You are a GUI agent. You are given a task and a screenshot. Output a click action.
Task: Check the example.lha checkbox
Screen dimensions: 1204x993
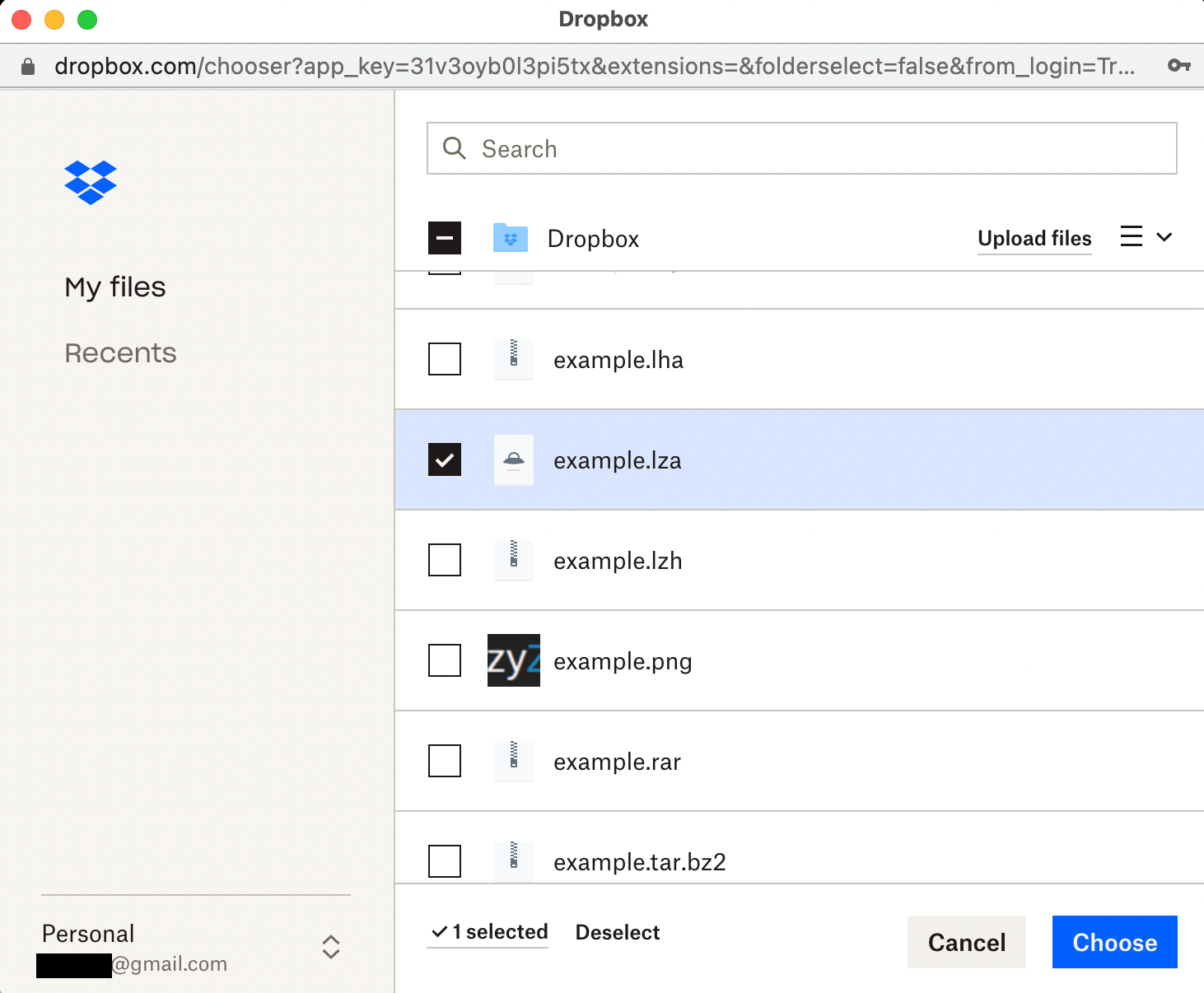(445, 359)
